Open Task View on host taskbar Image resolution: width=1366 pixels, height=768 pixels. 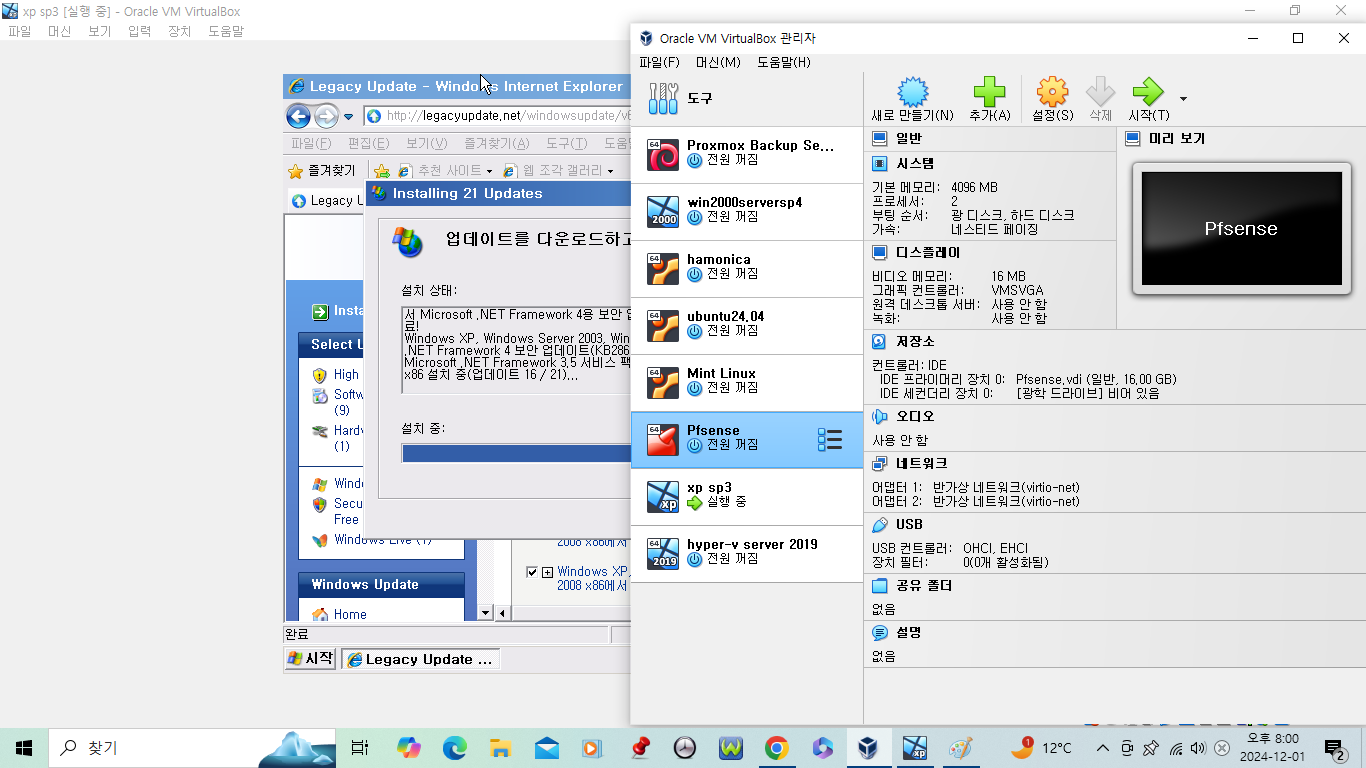[360, 747]
